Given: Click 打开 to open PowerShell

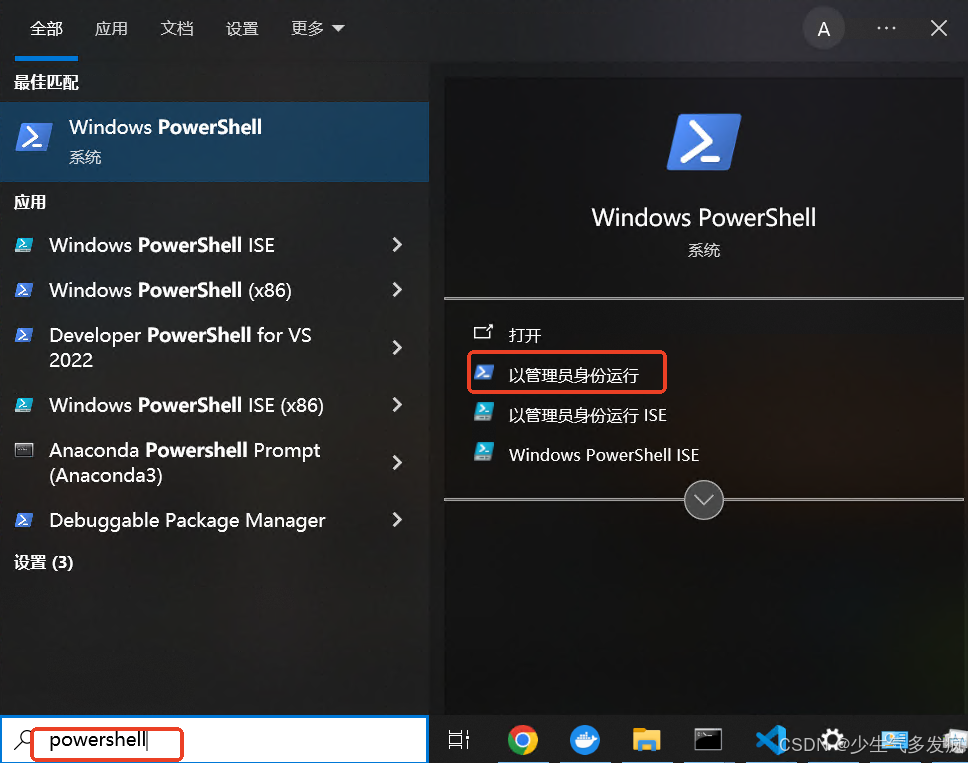Looking at the screenshot, I should click(525, 335).
